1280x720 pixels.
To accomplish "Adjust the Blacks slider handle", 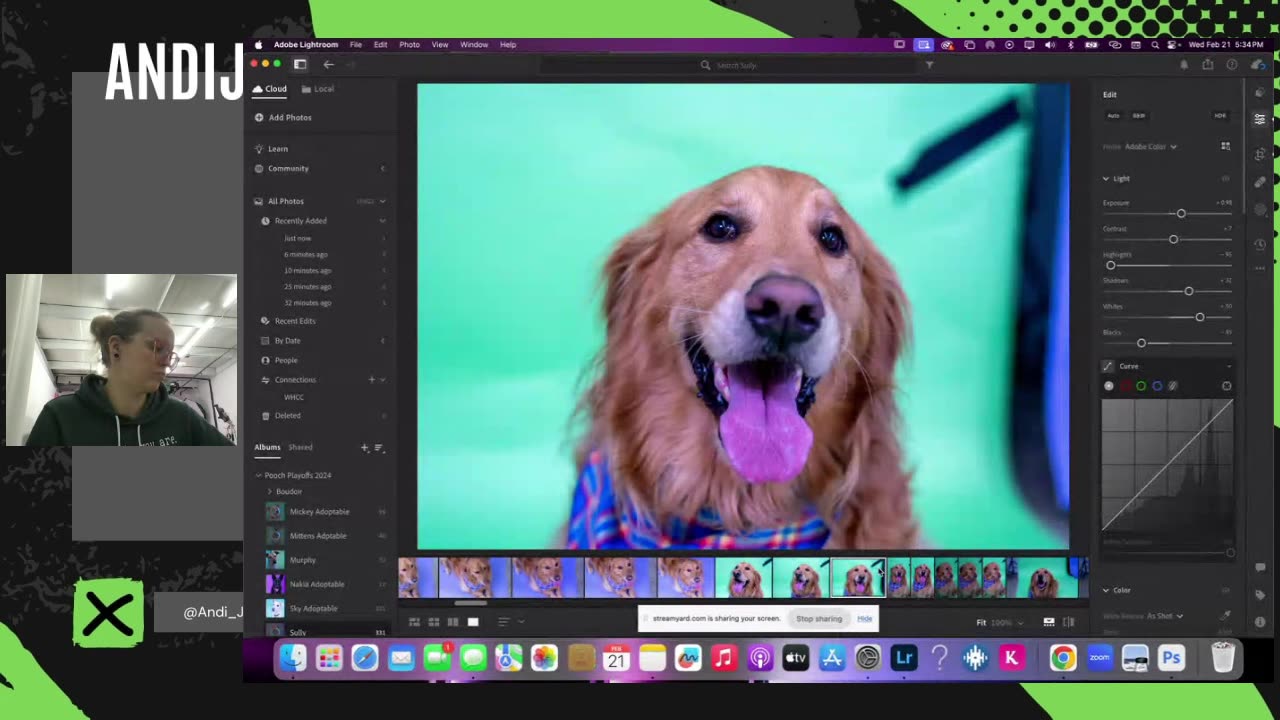I will click(1141, 344).
